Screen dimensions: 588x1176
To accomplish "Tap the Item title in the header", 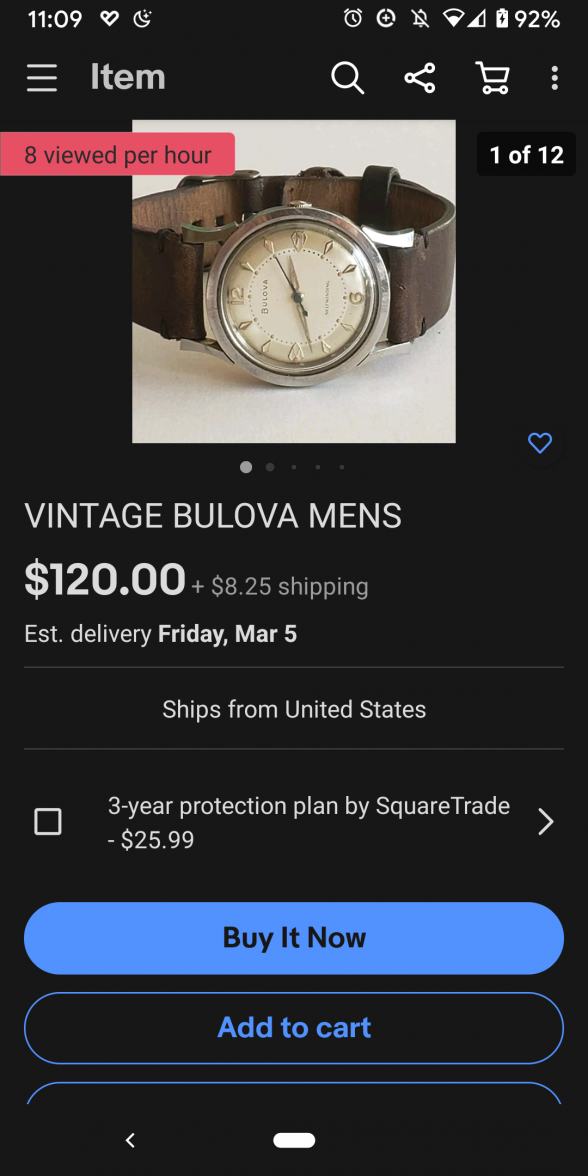I will (128, 77).
